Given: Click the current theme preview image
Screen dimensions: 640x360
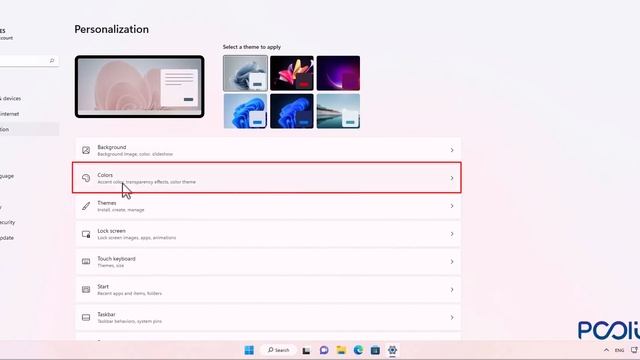Looking at the screenshot, I should [x=140, y=87].
